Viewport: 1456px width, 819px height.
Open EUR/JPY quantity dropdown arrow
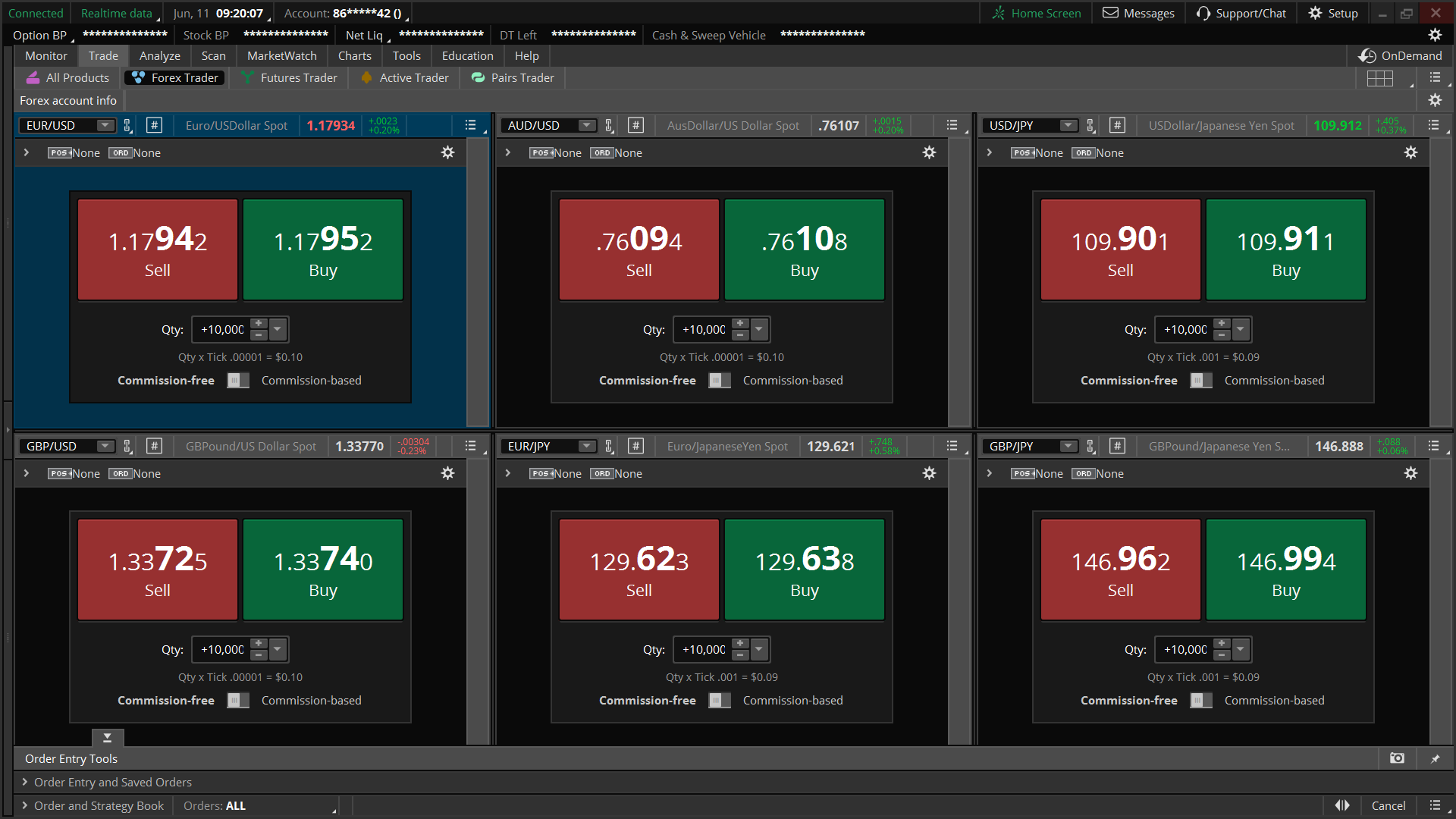tap(759, 649)
